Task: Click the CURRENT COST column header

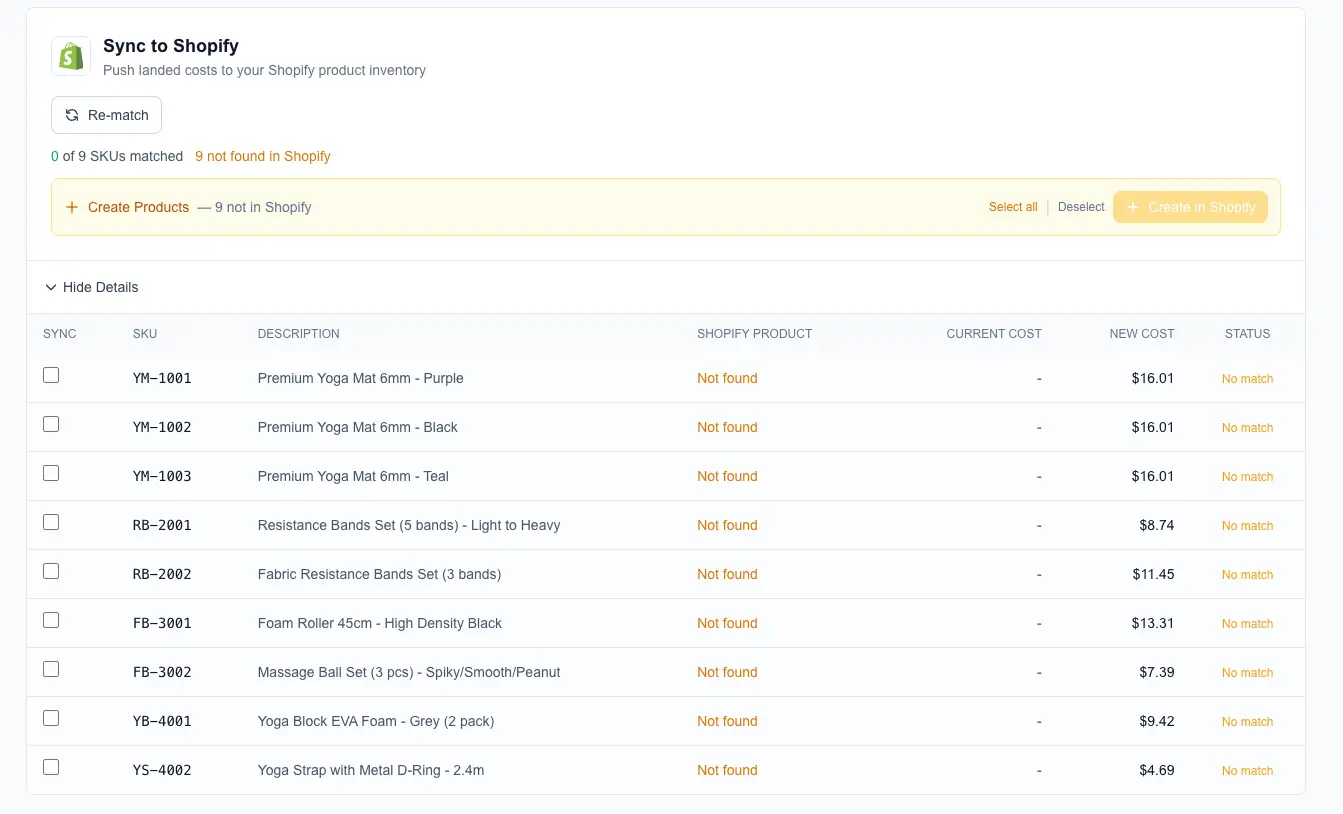Action: (x=994, y=334)
